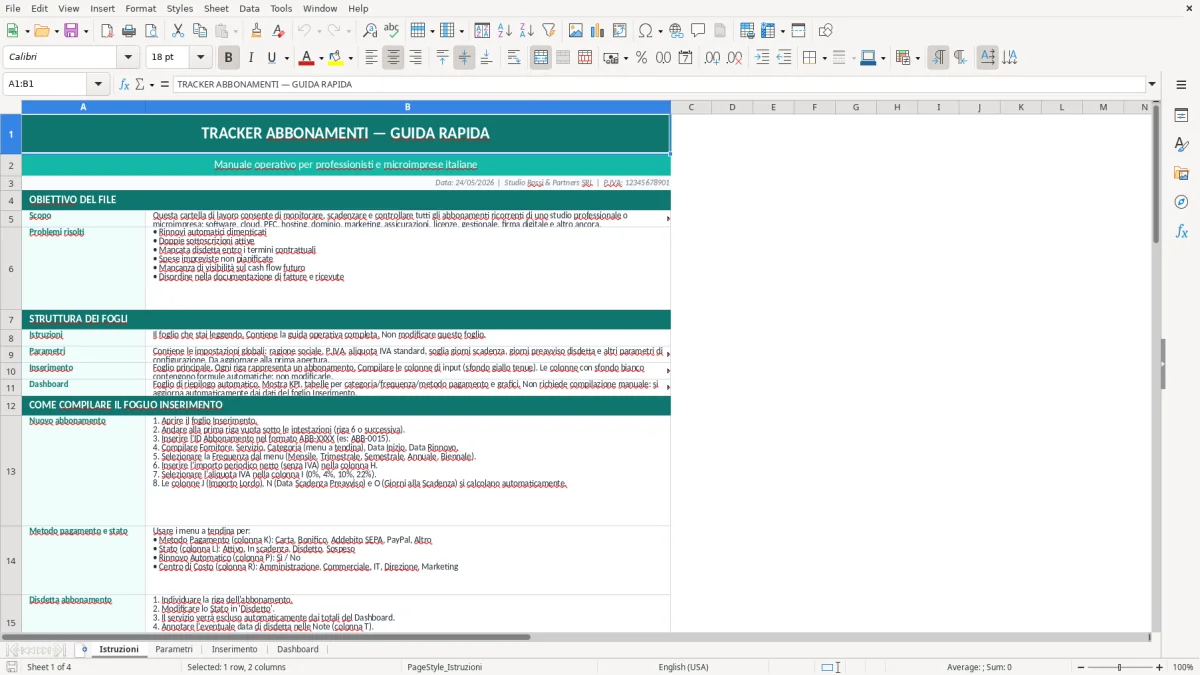Insert an image
The width and height of the screenshot is (1200, 675).
tap(576, 31)
